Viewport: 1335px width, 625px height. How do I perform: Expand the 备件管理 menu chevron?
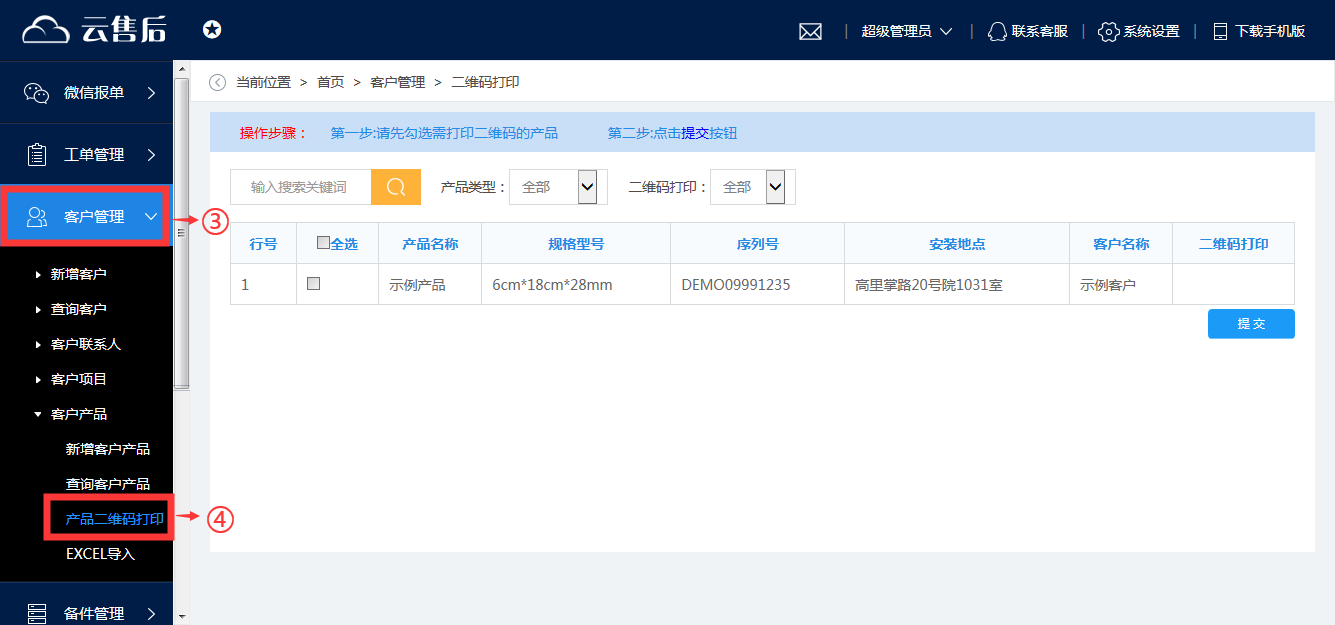pyautogui.click(x=151, y=613)
